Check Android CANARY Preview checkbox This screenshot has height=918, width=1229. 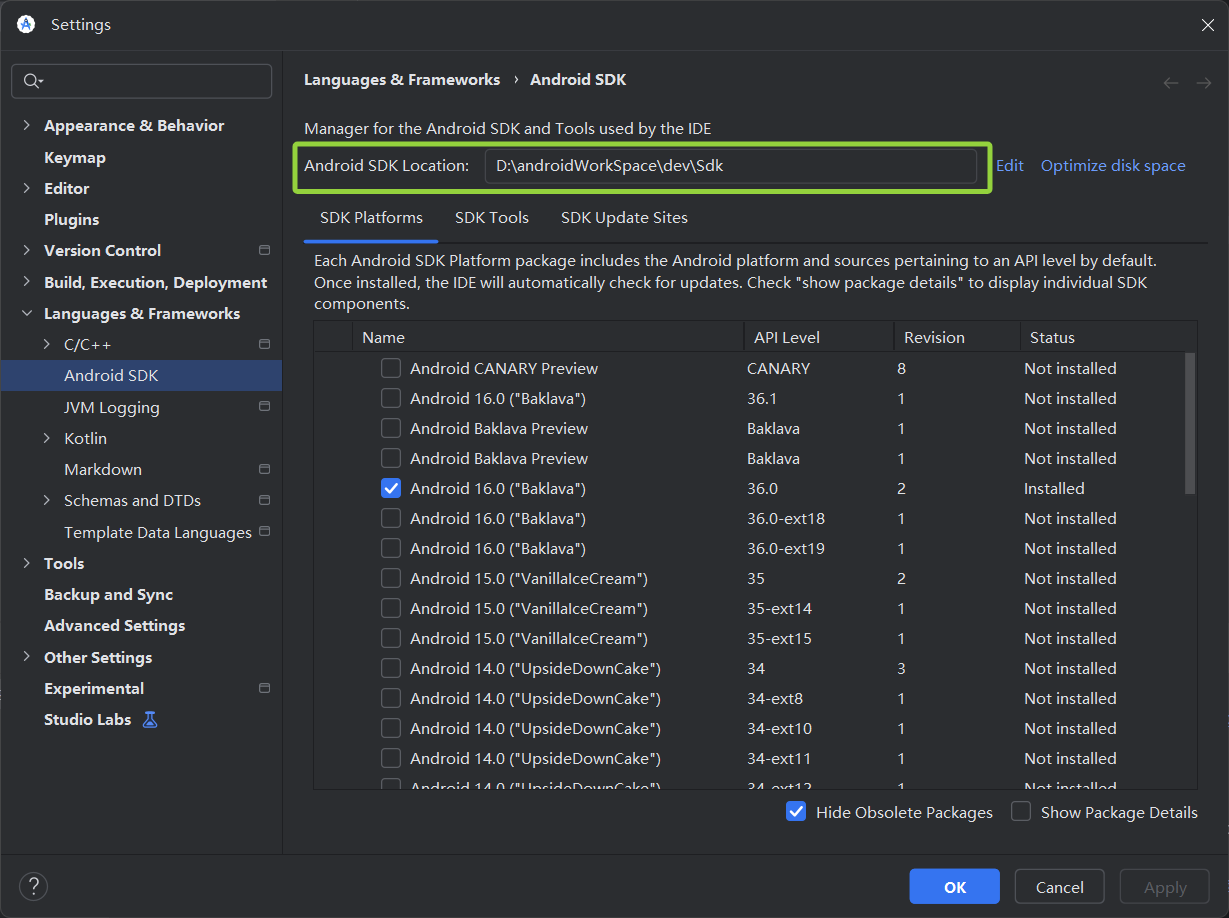coord(391,368)
